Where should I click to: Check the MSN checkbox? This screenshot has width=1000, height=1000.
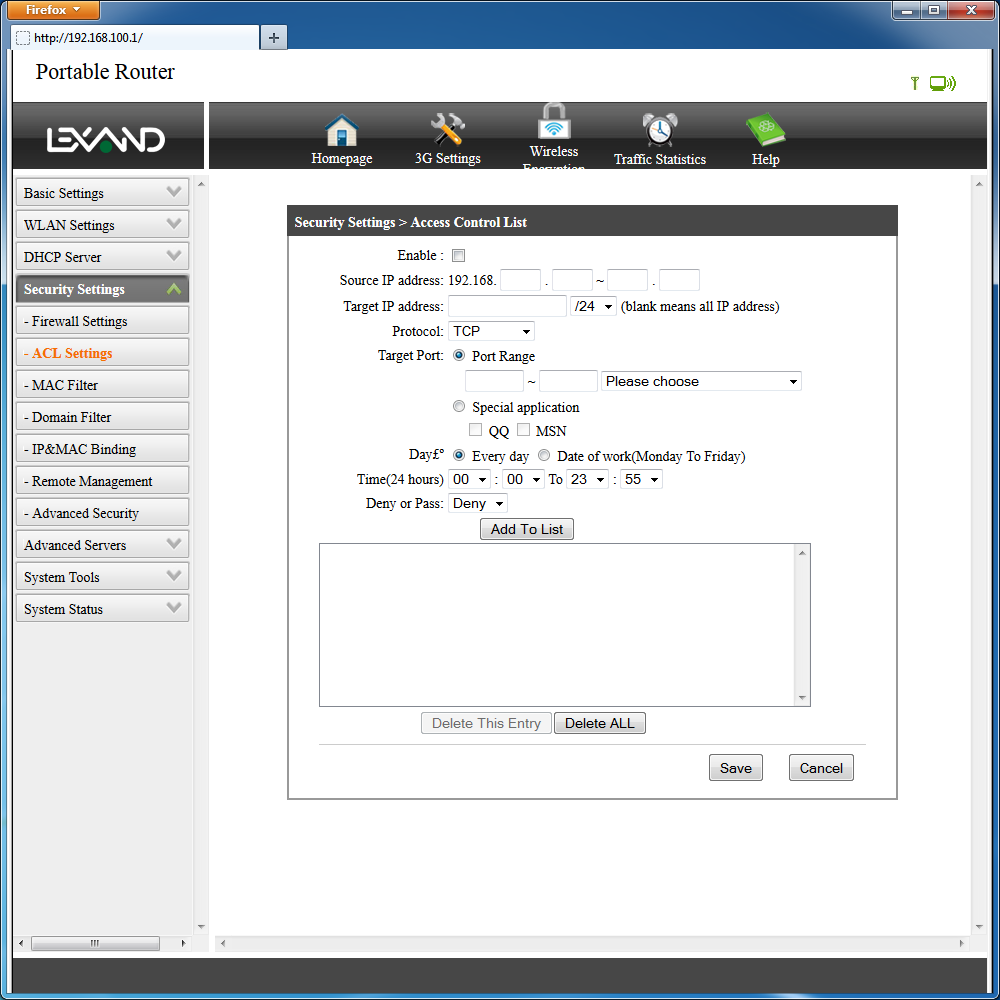(524, 430)
